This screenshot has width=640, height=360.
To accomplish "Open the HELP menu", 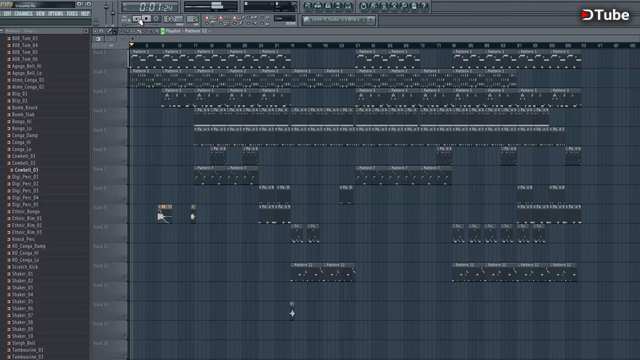I will click(x=85, y=13).
